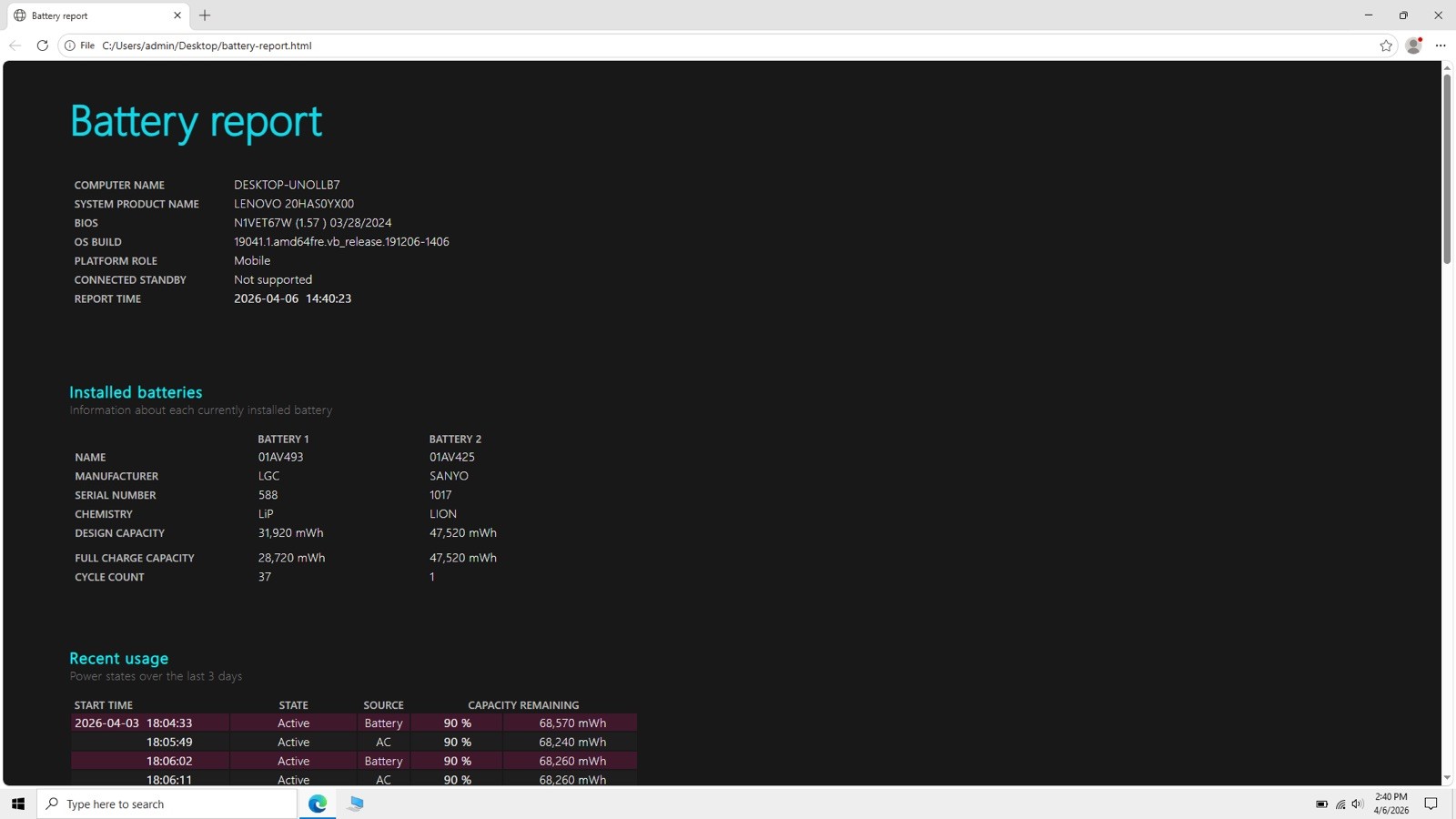1456x819 pixels.
Task: Open the notification center icon
Action: coord(1431,804)
